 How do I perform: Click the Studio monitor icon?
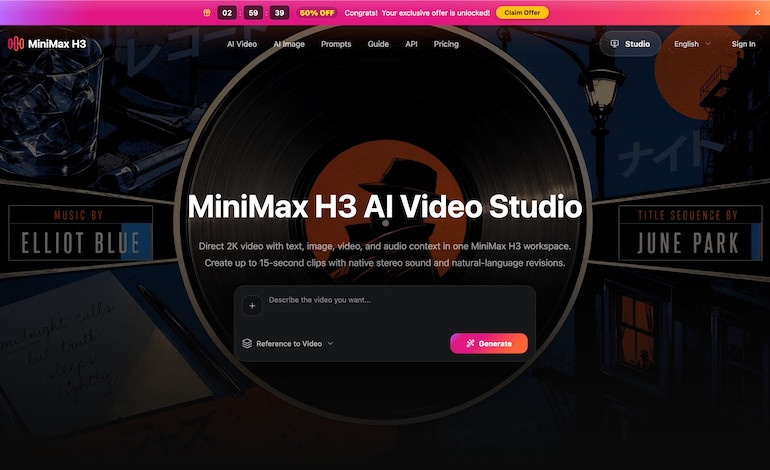614,44
